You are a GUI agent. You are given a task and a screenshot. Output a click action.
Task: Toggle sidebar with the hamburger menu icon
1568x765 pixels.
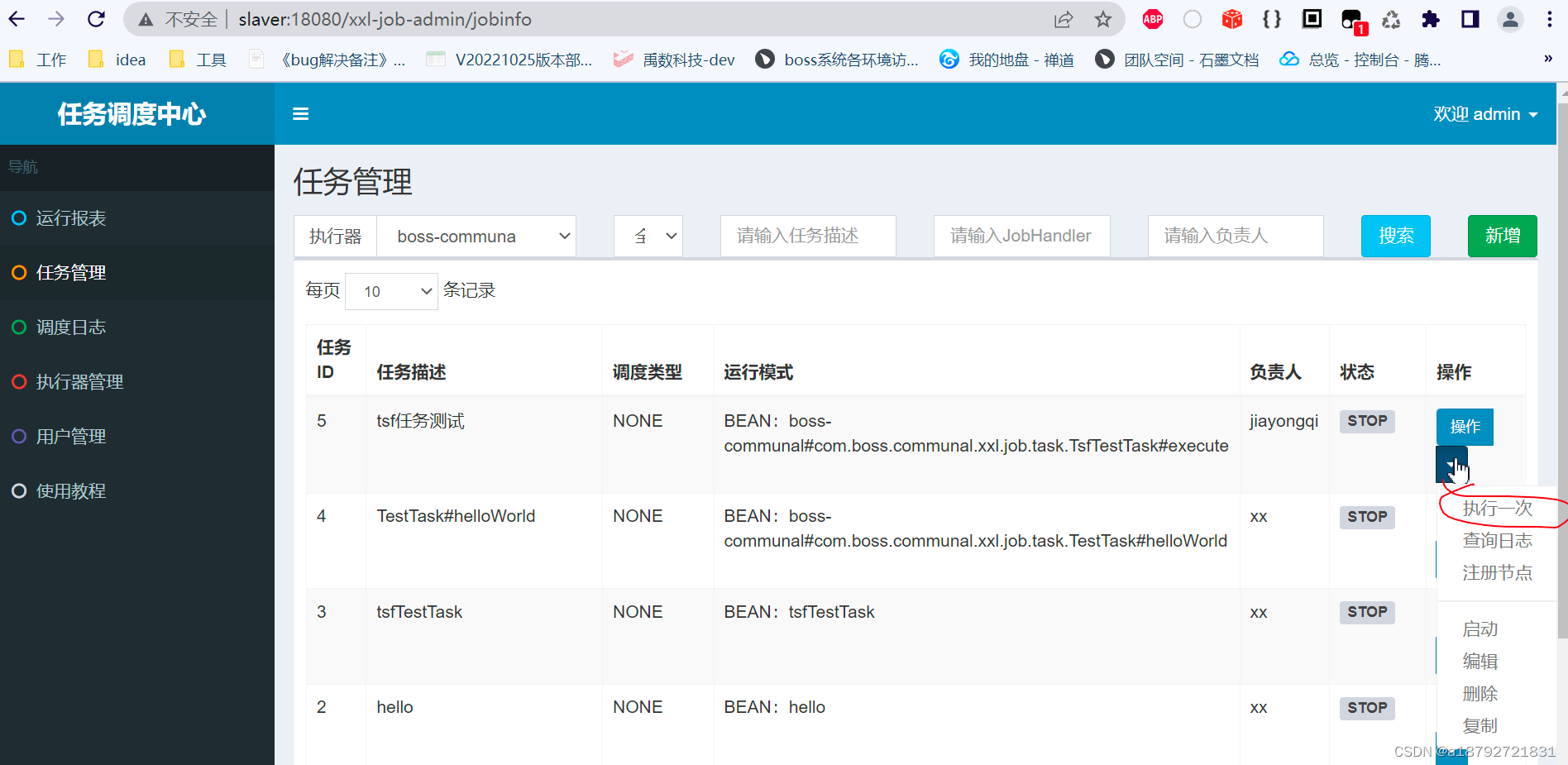(x=301, y=114)
